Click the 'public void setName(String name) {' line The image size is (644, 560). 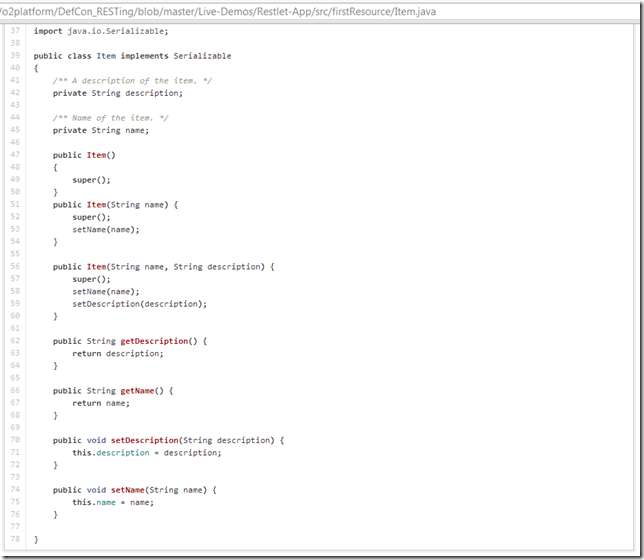135,490
